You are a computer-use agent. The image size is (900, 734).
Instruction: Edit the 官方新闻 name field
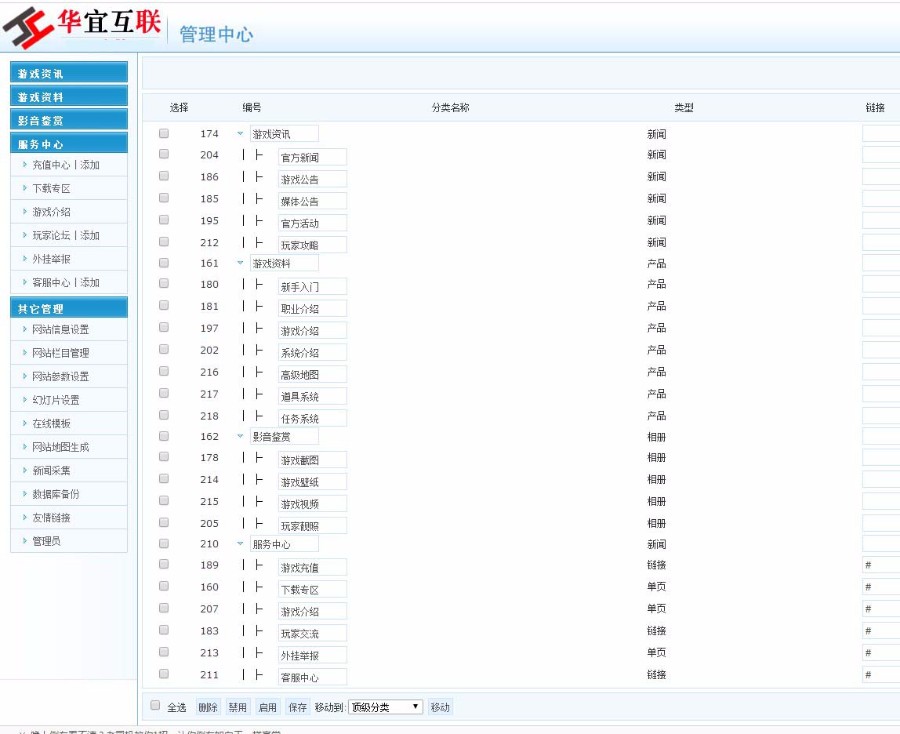pos(312,157)
